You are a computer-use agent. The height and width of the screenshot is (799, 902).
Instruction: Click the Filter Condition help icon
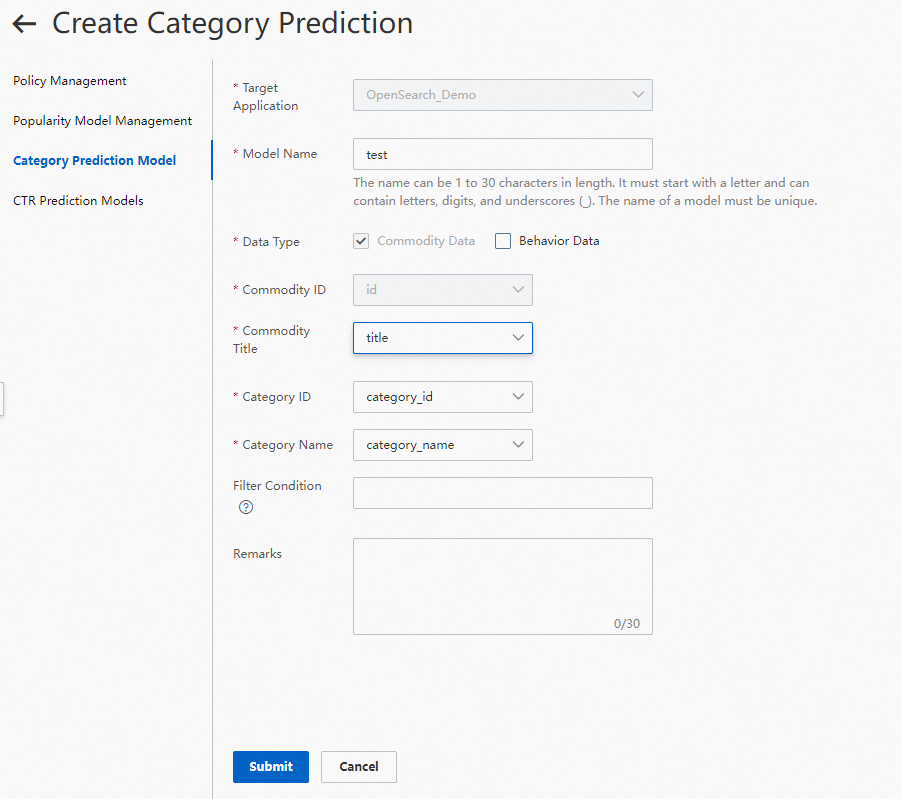point(246,507)
